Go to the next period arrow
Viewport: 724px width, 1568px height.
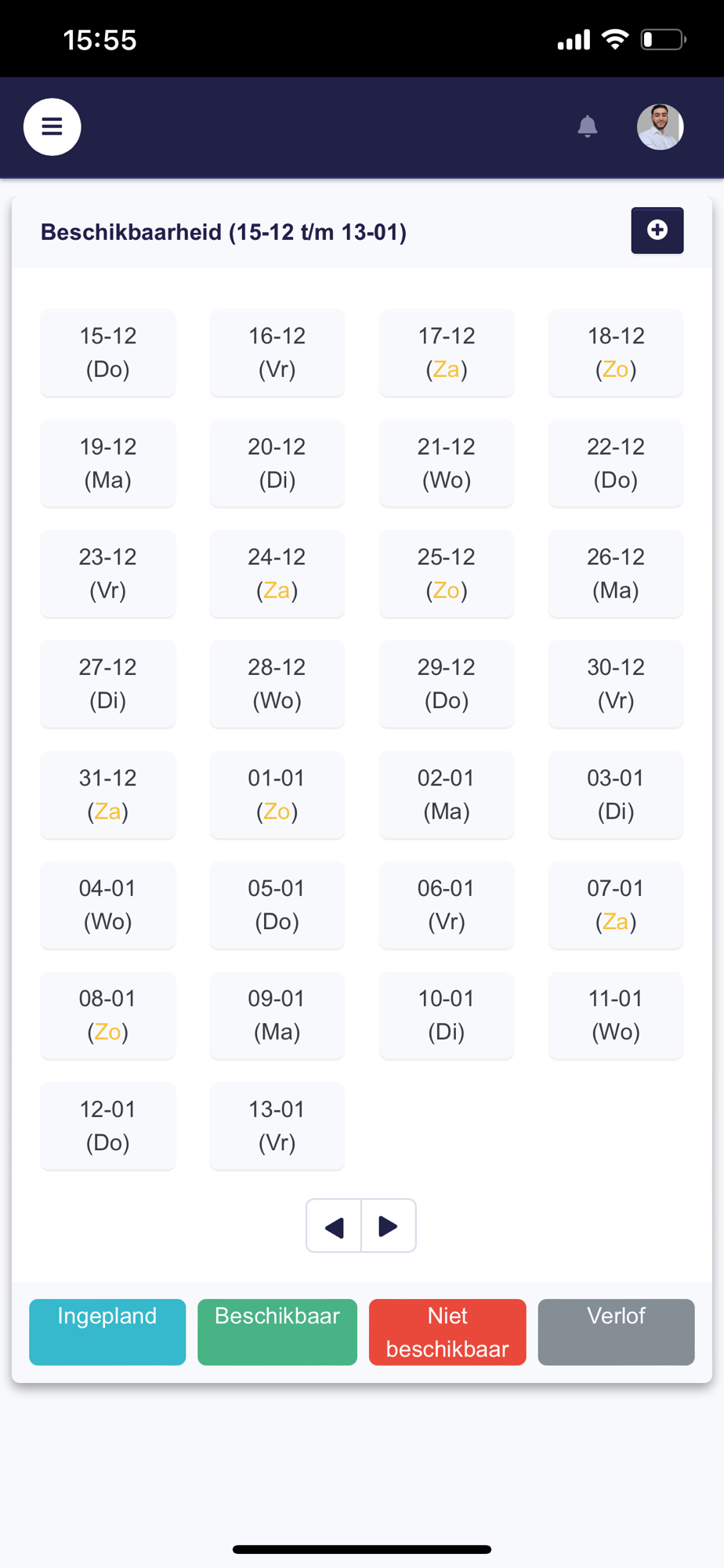click(388, 1225)
